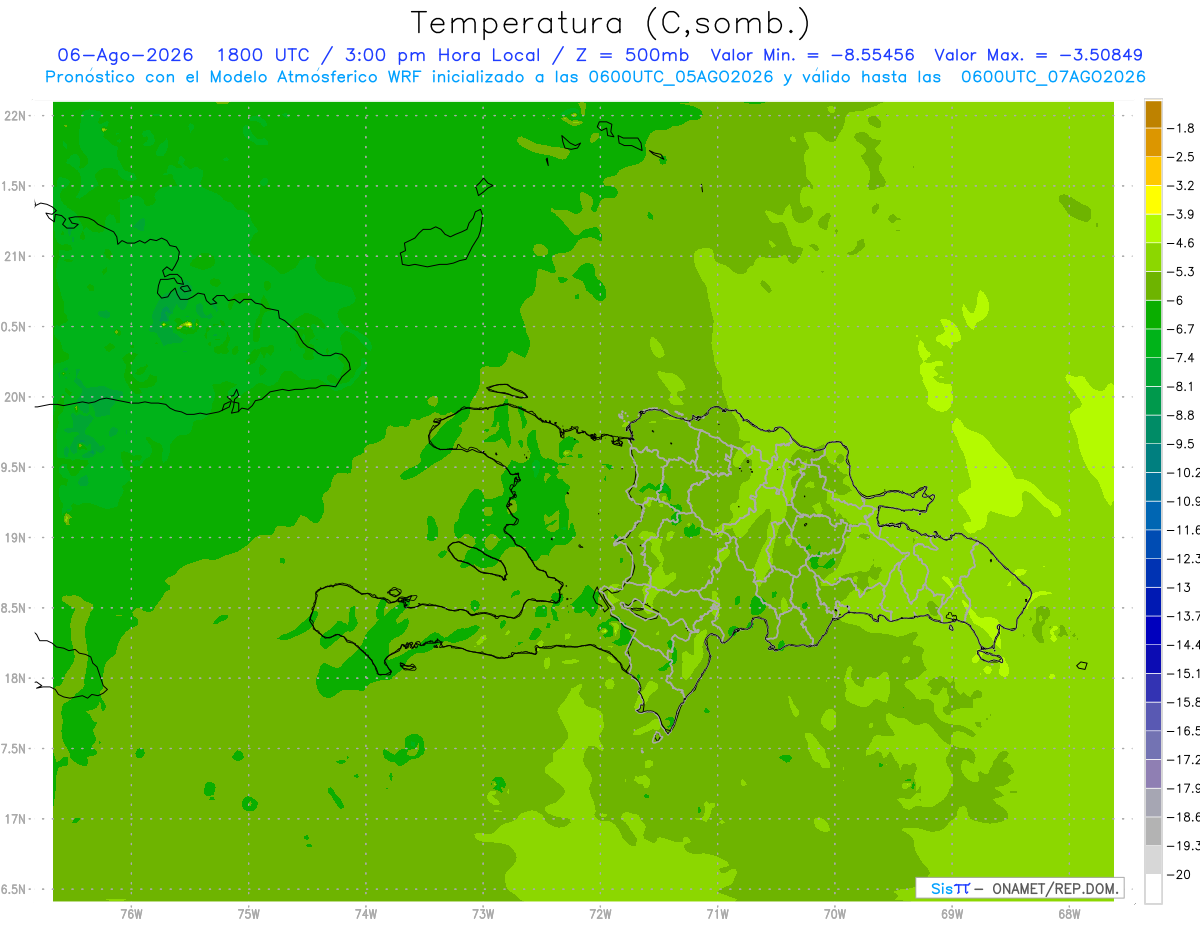Click the date text '06-Ago-2026'
The height and width of the screenshot is (927, 1200).
click(x=125, y=55)
